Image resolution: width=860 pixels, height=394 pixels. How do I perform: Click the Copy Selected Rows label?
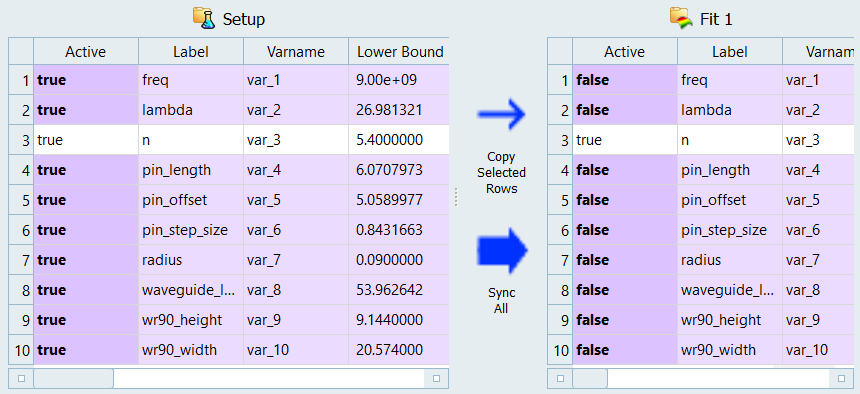point(501,172)
